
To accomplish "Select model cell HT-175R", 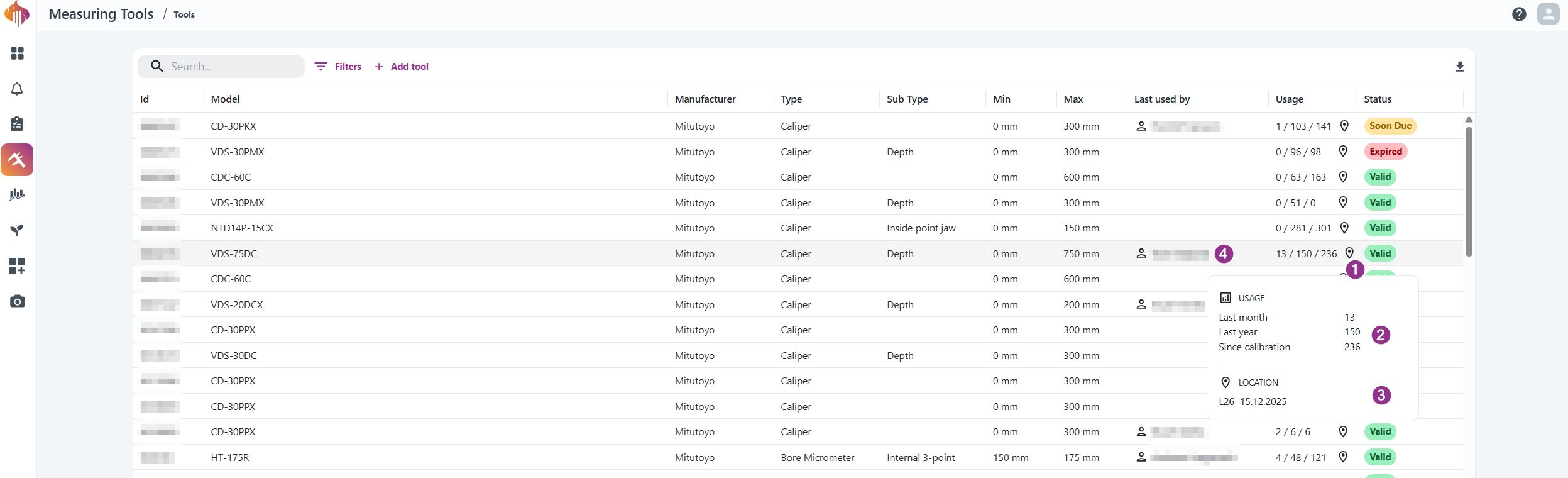I will pyautogui.click(x=230, y=457).
